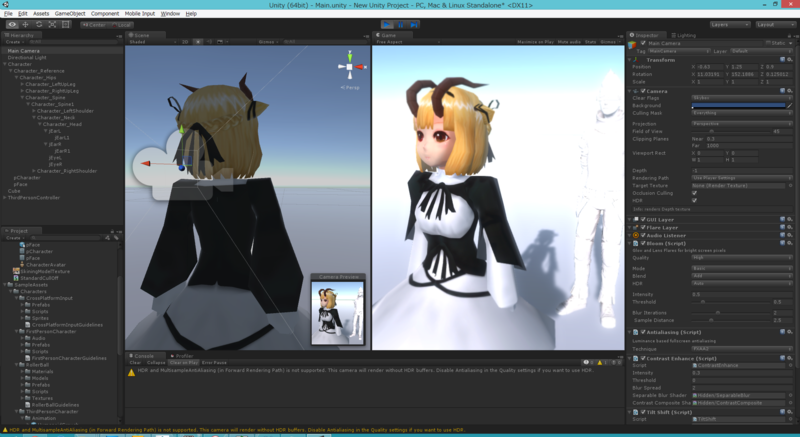800x437 pixels.
Task: Select the Move tool in toolbar
Action: (25, 24)
